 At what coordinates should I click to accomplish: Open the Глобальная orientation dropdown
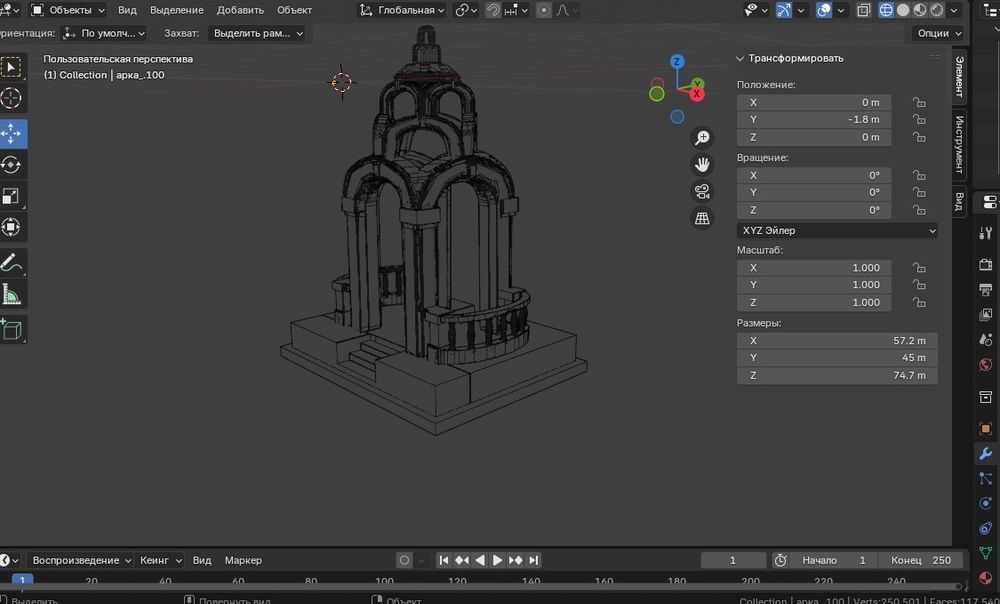402,10
